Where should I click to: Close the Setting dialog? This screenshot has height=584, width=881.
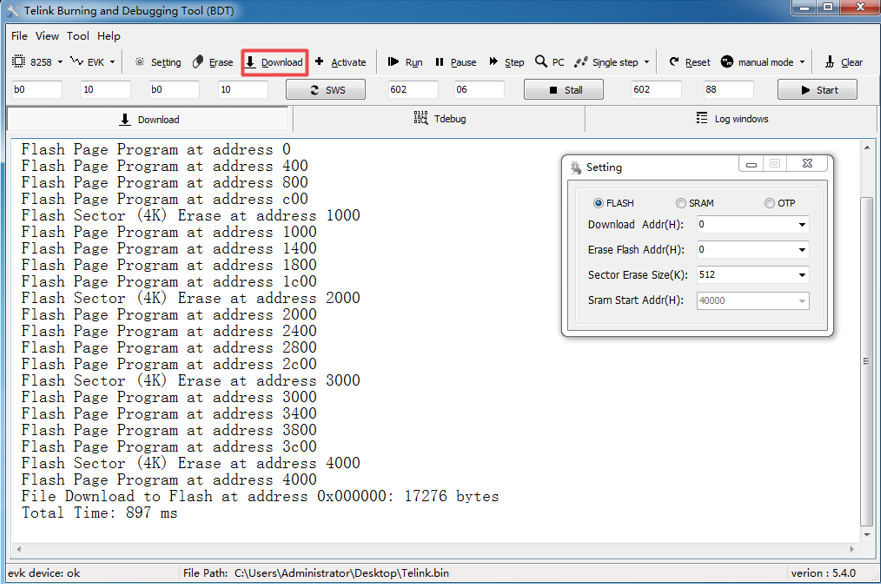tap(807, 164)
